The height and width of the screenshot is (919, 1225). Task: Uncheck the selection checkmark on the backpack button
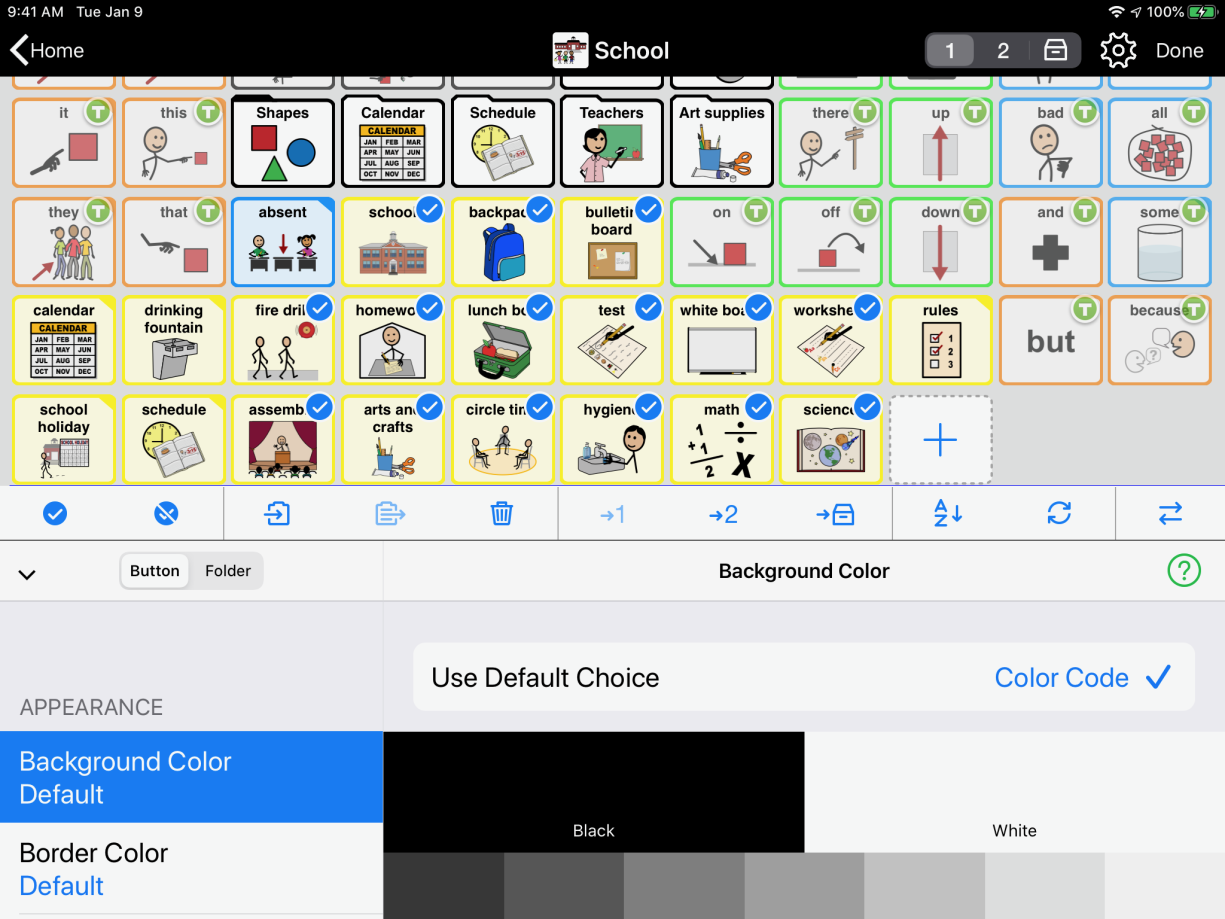click(x=538, y=210)
